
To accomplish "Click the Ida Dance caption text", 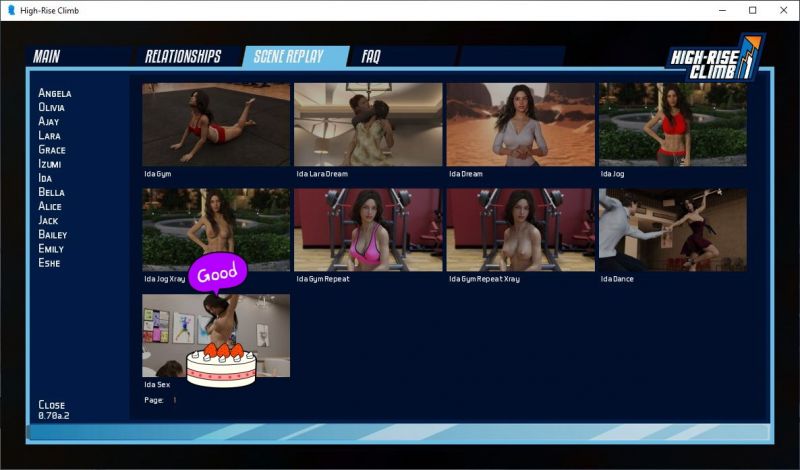I will [x=617, y=279].
